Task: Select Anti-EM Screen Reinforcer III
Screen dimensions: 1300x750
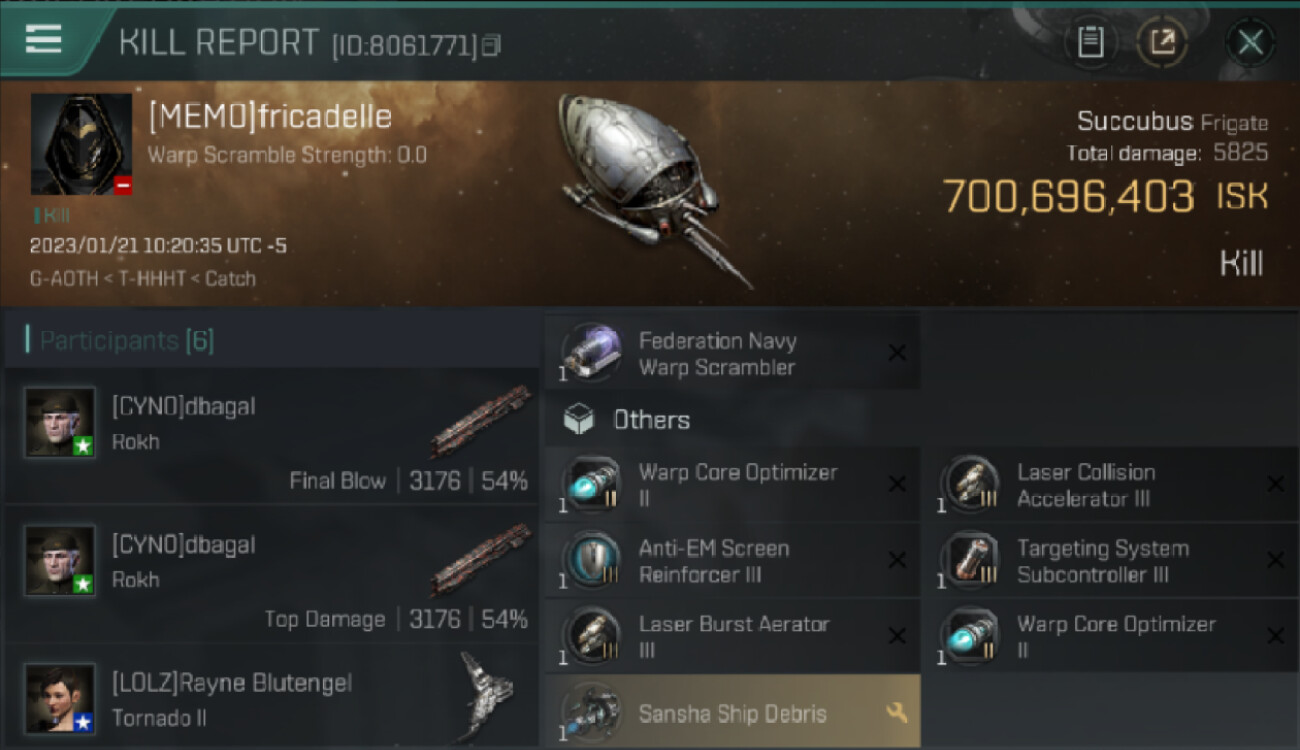Action: tap(732, 560)
